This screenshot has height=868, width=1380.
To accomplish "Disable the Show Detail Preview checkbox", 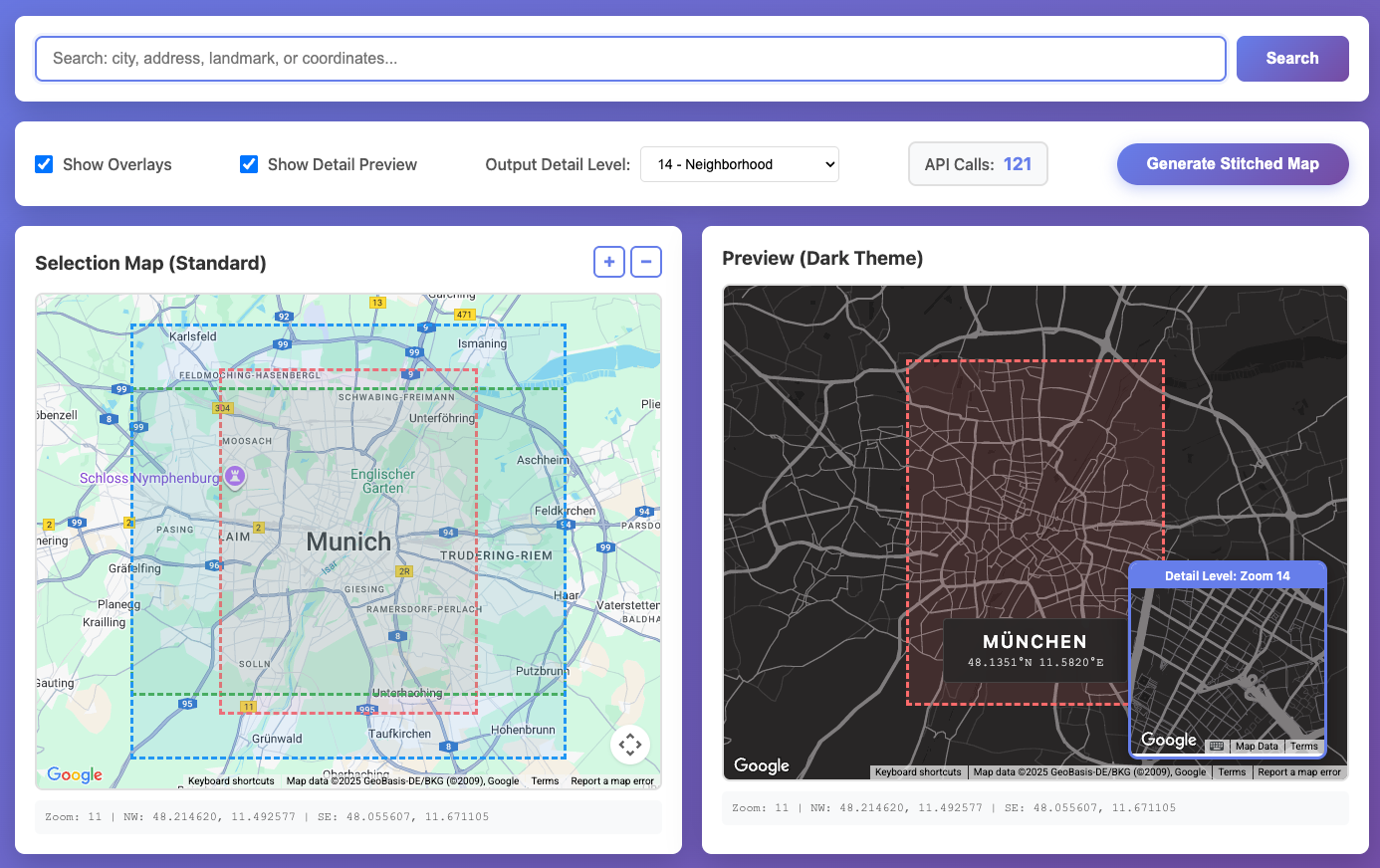I will (249, 164).
